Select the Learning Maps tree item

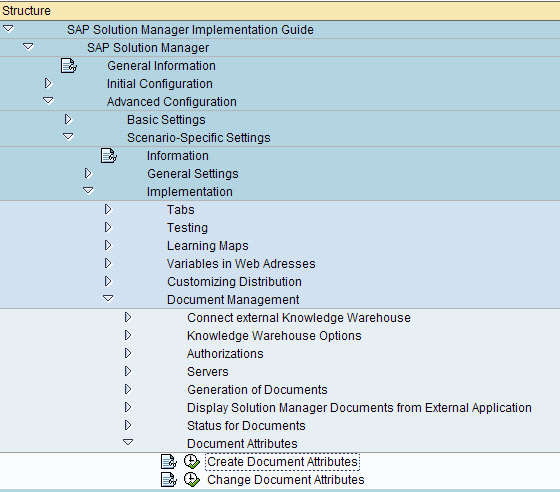[208, 246]
